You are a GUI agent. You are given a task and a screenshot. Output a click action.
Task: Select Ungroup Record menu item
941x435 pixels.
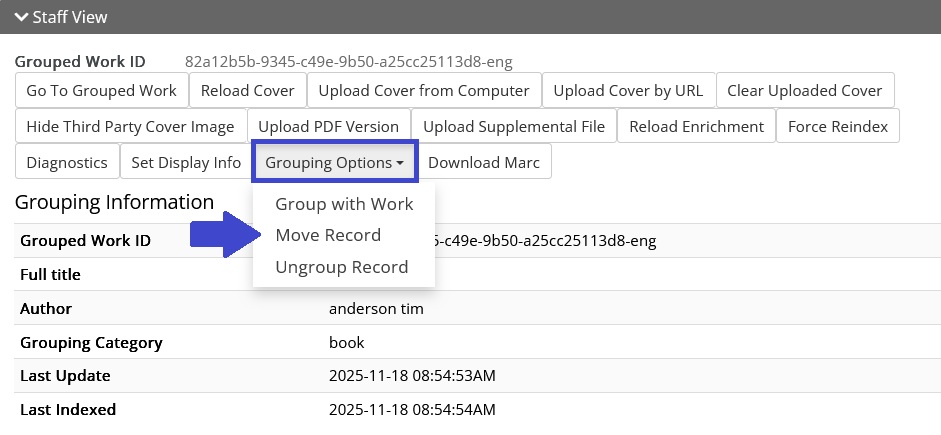pos(342,268)
